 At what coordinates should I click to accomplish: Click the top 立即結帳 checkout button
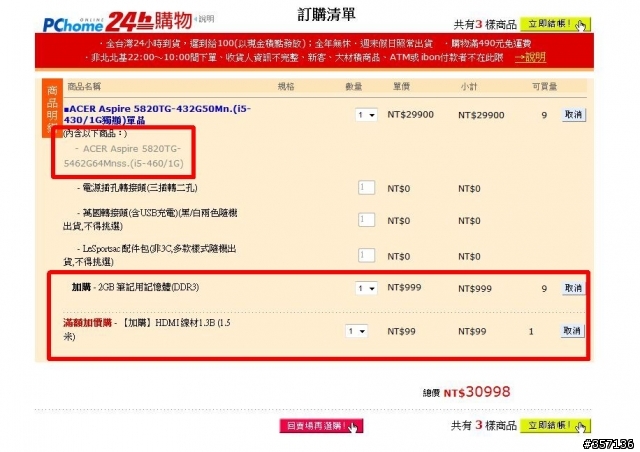pos(555,24)
